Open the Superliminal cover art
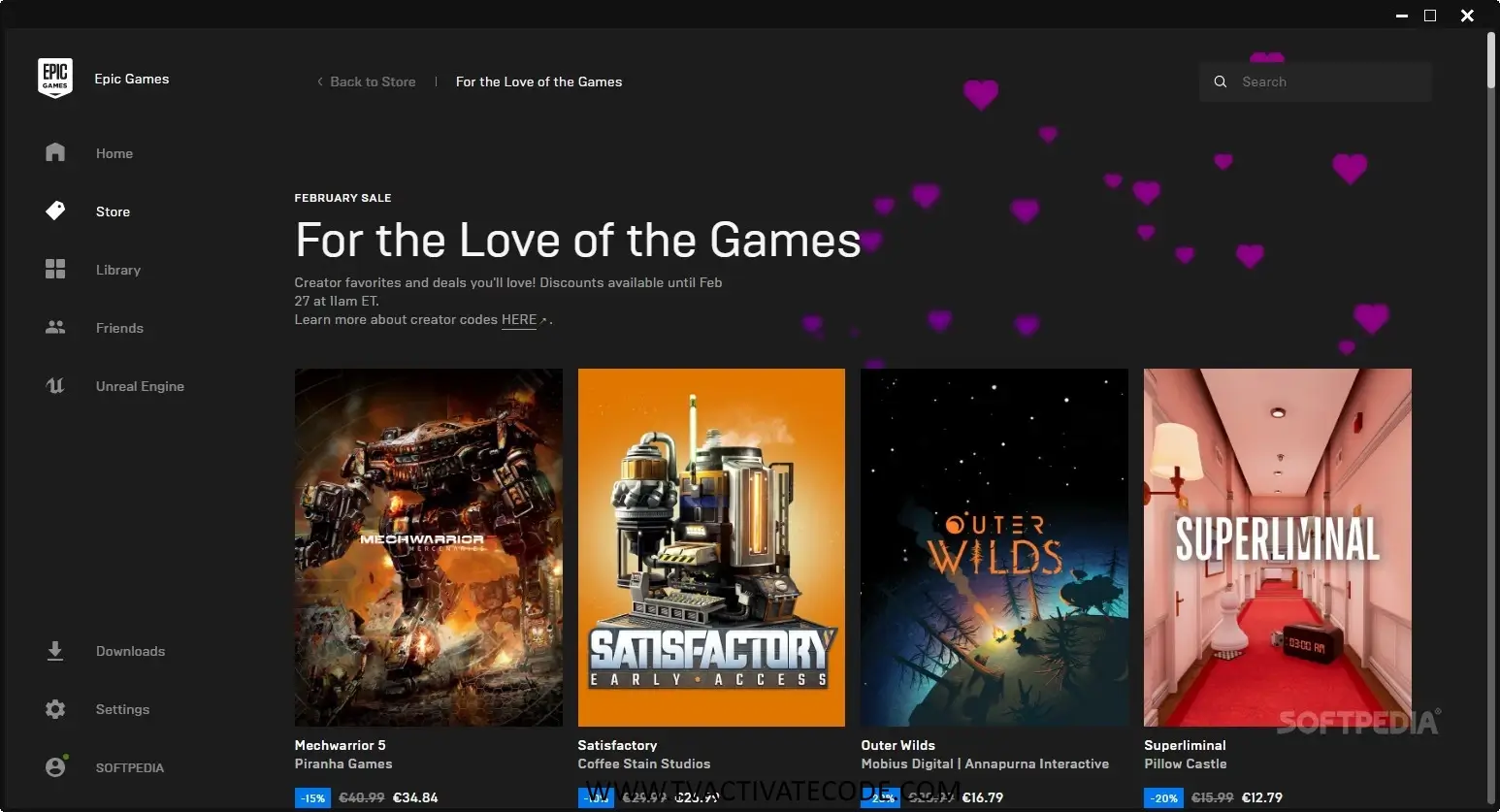This screenshot has width=1500, height=812. [x=1278, y=547]
